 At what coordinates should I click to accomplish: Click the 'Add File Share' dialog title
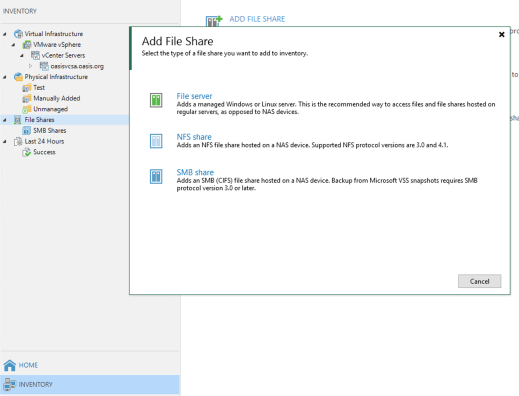(177, 41)
